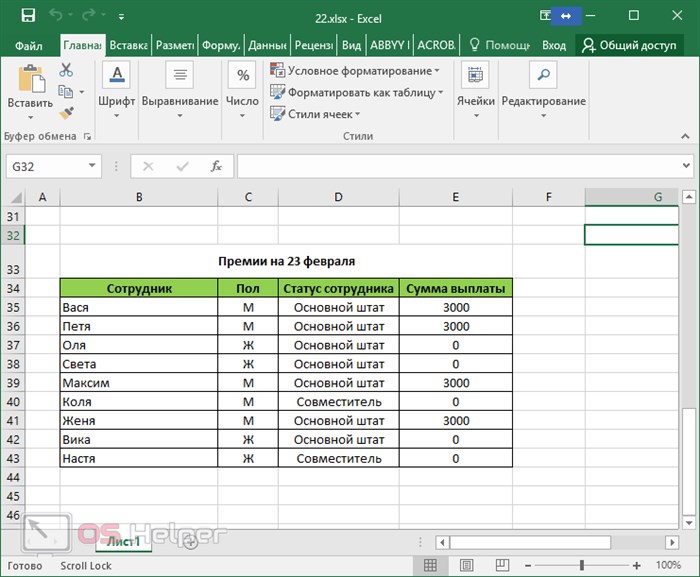Select column E header
This screenshot has width=700, height=577.
(x=455, y=197)
